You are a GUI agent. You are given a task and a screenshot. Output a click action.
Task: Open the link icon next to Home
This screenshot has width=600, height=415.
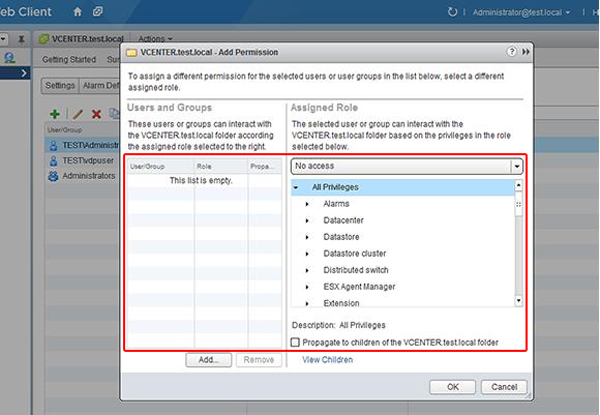[x=98, y=11]
